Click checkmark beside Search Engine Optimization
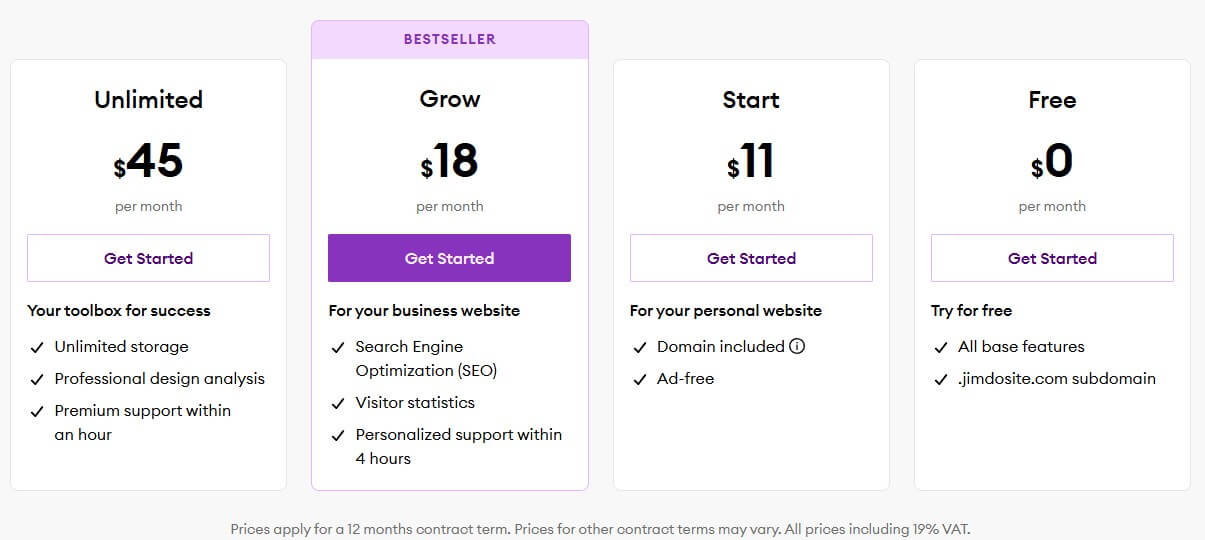 [338, 348]
